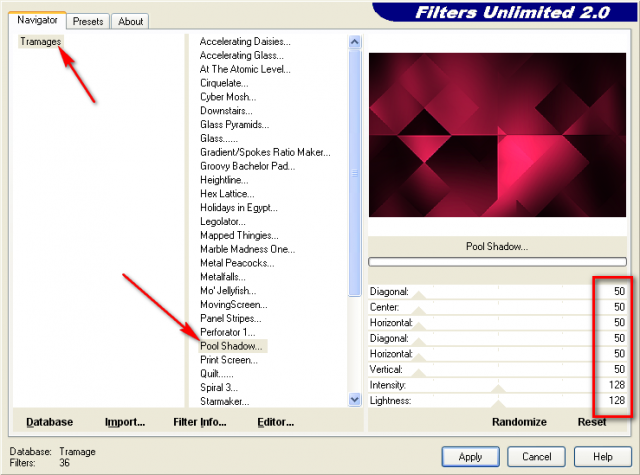Pick the Glass Pyramids filter

pyautogui.click(x=234, y=124)
